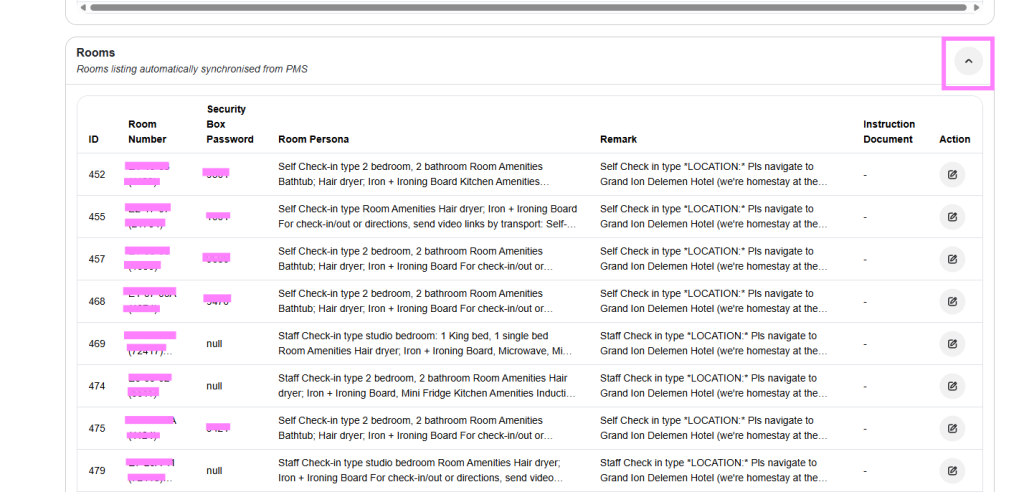
Task: Edit room with ID 455
Action: tap(952, 217)
